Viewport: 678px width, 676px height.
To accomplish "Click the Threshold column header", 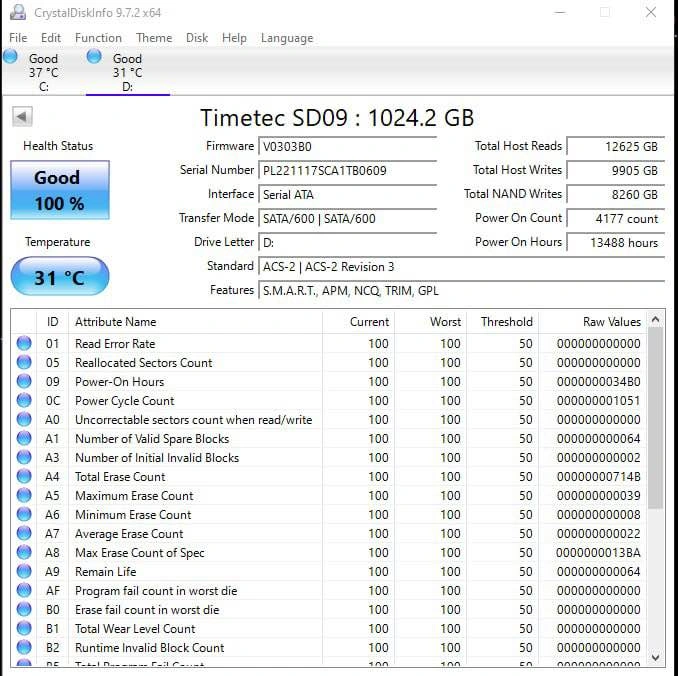I will [503, 322].
